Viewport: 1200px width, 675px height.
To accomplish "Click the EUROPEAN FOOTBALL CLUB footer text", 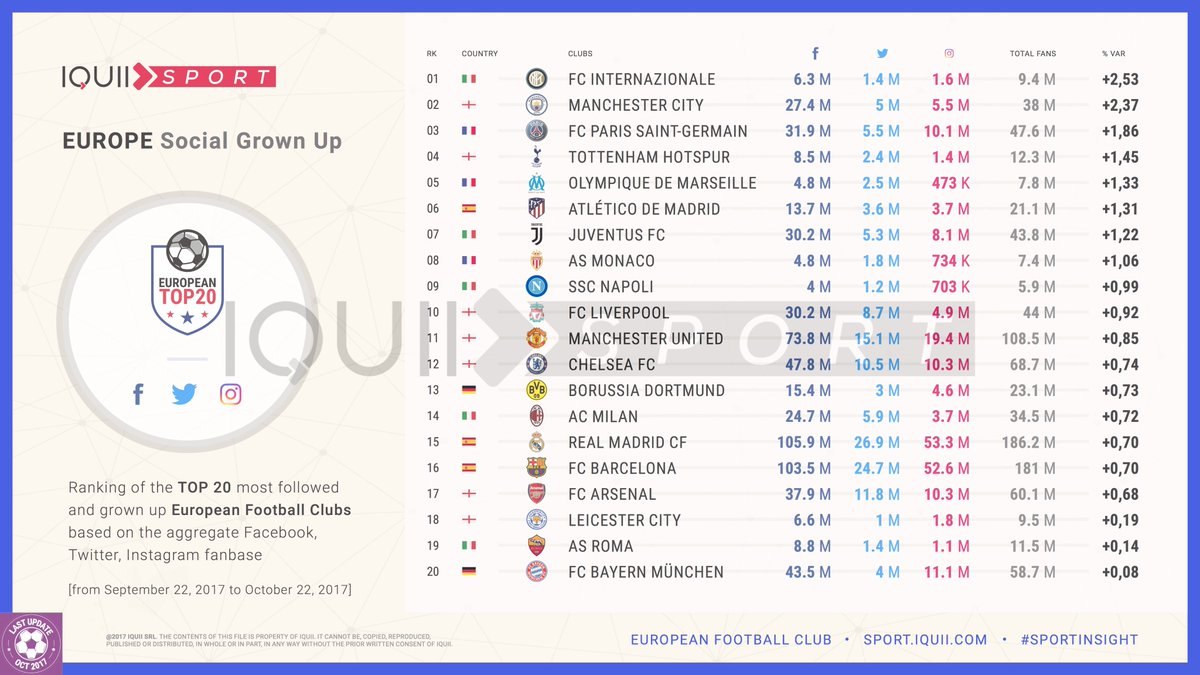I will coord(731,640).
